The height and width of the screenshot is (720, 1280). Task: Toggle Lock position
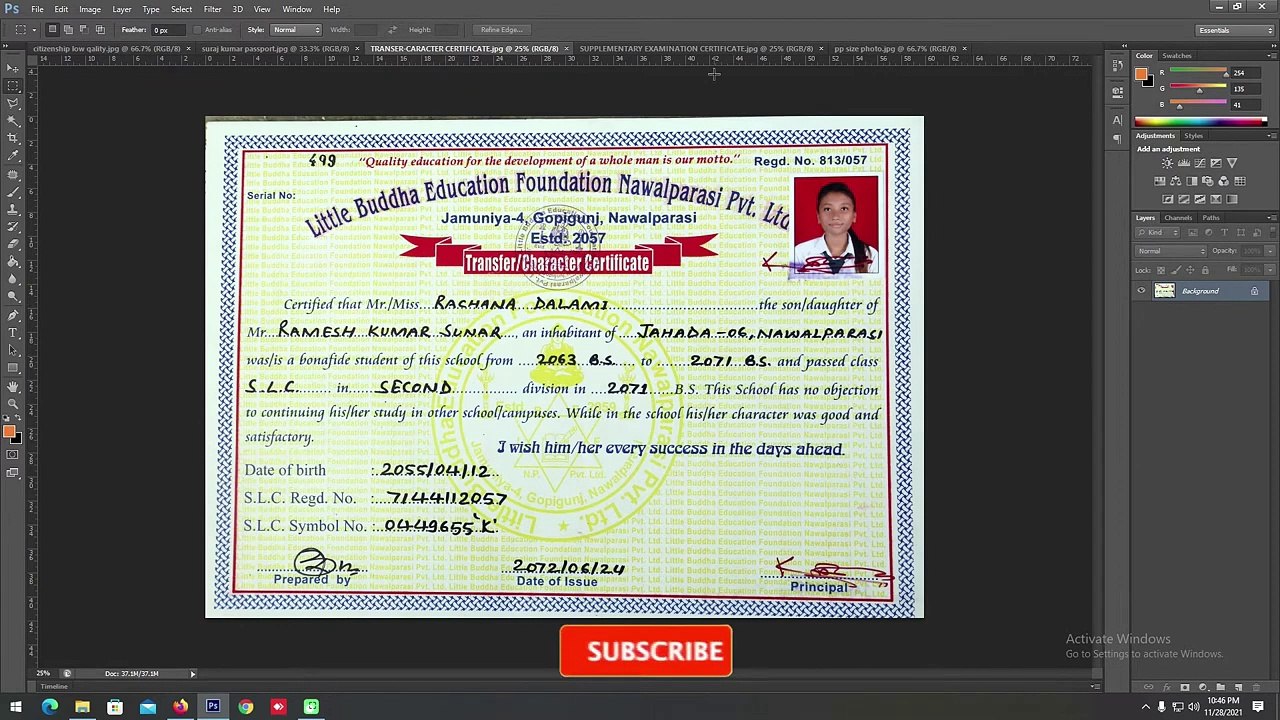(1190, 270)
